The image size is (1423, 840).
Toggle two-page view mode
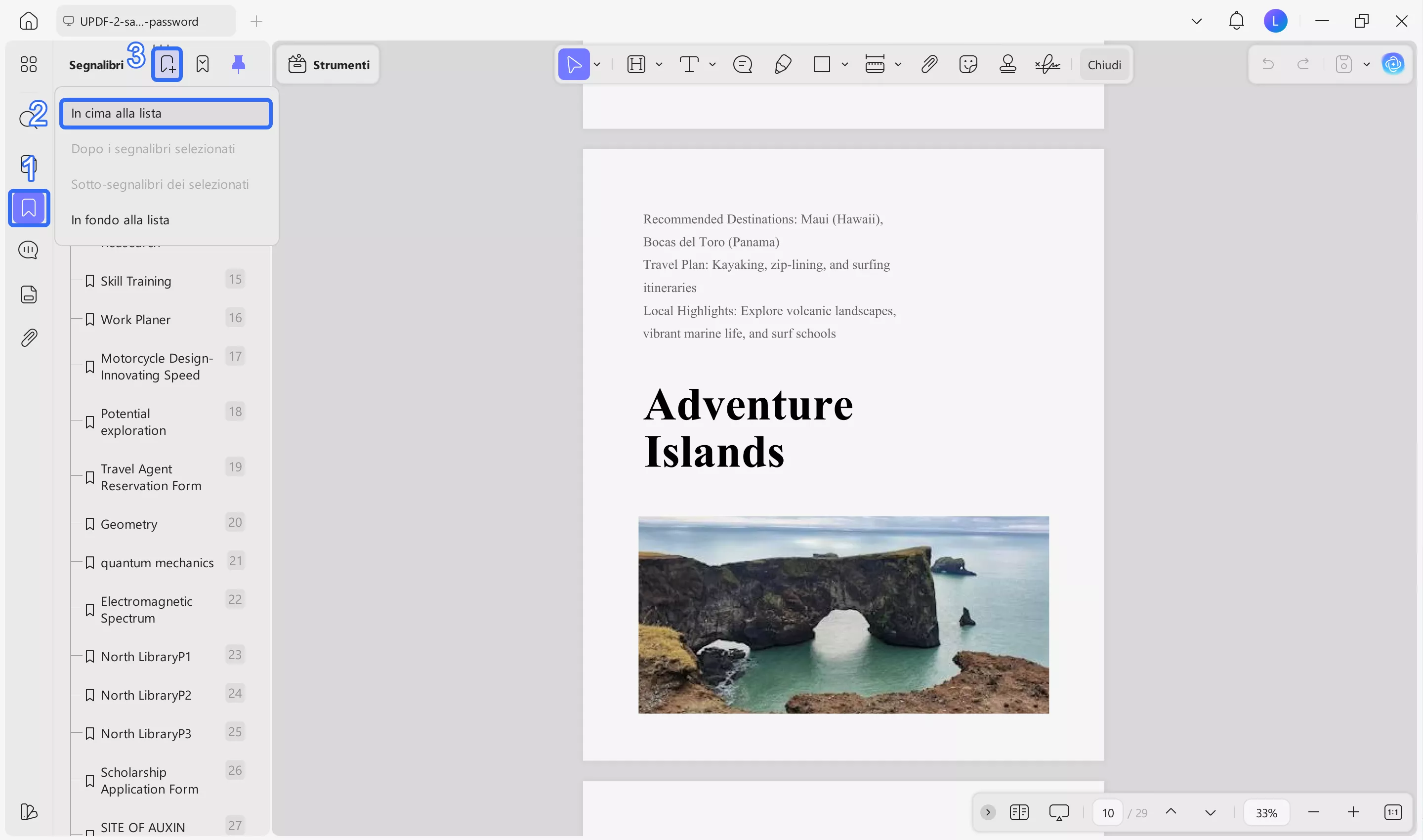(1019, 812)
